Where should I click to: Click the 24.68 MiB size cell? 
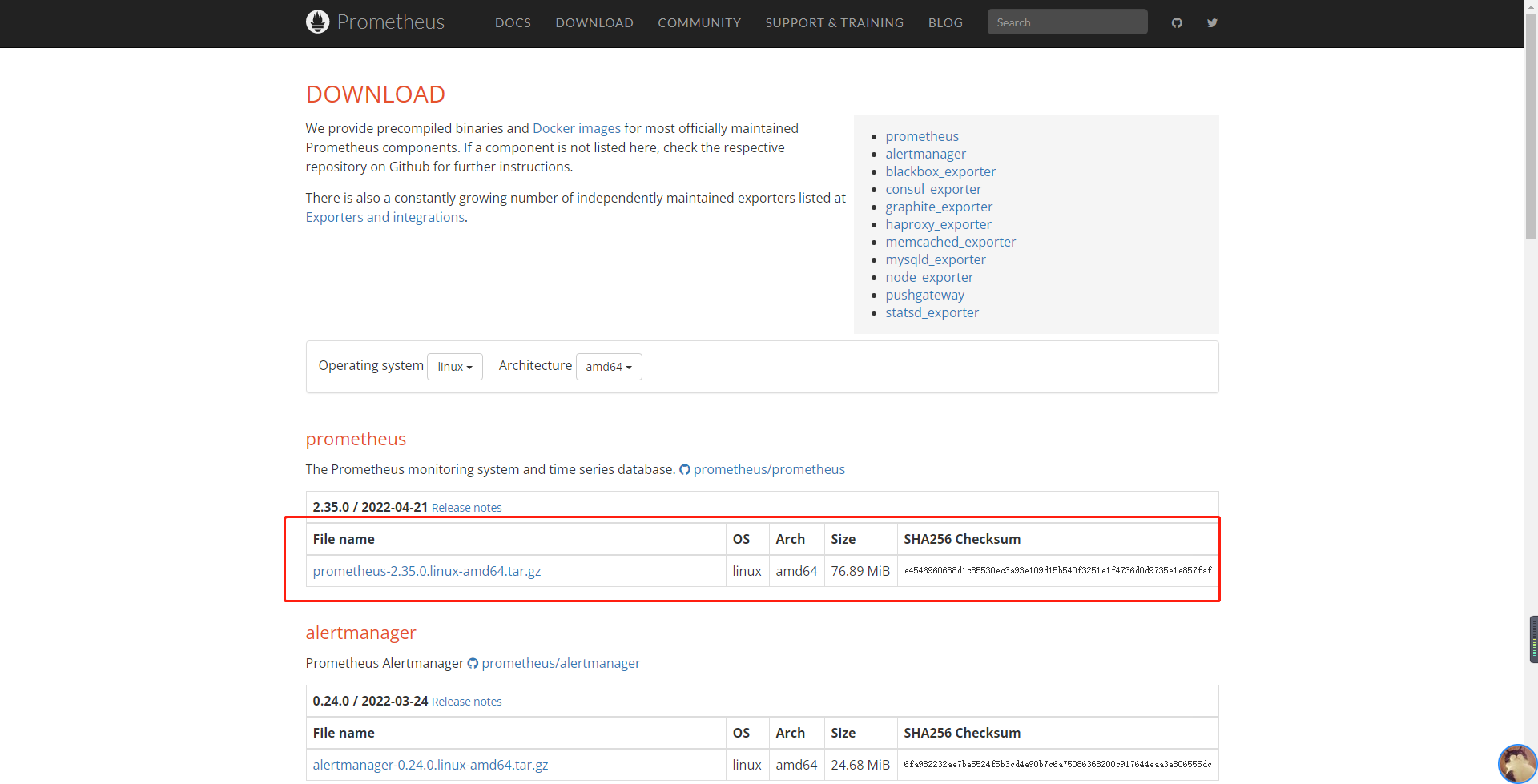point(860,765)
